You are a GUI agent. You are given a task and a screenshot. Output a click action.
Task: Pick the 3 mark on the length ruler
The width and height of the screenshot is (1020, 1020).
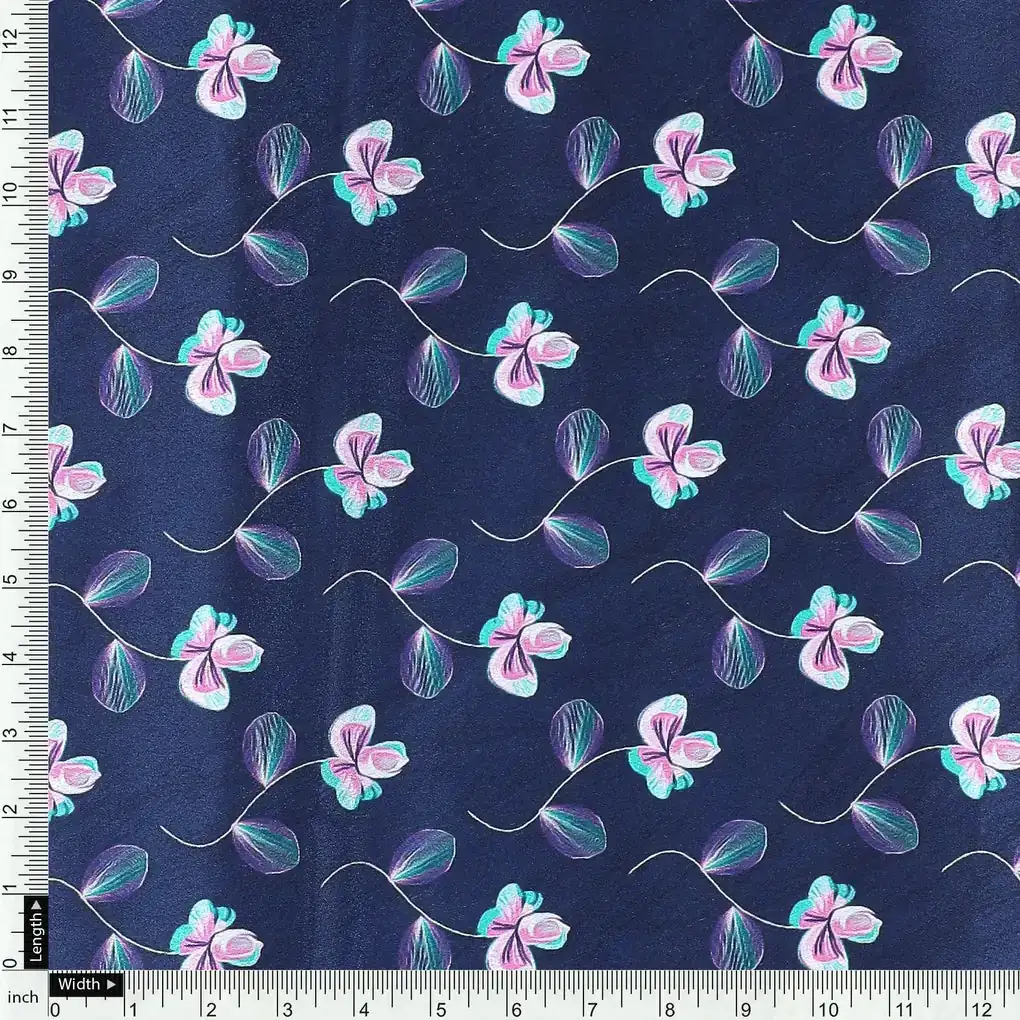(9, 733)
